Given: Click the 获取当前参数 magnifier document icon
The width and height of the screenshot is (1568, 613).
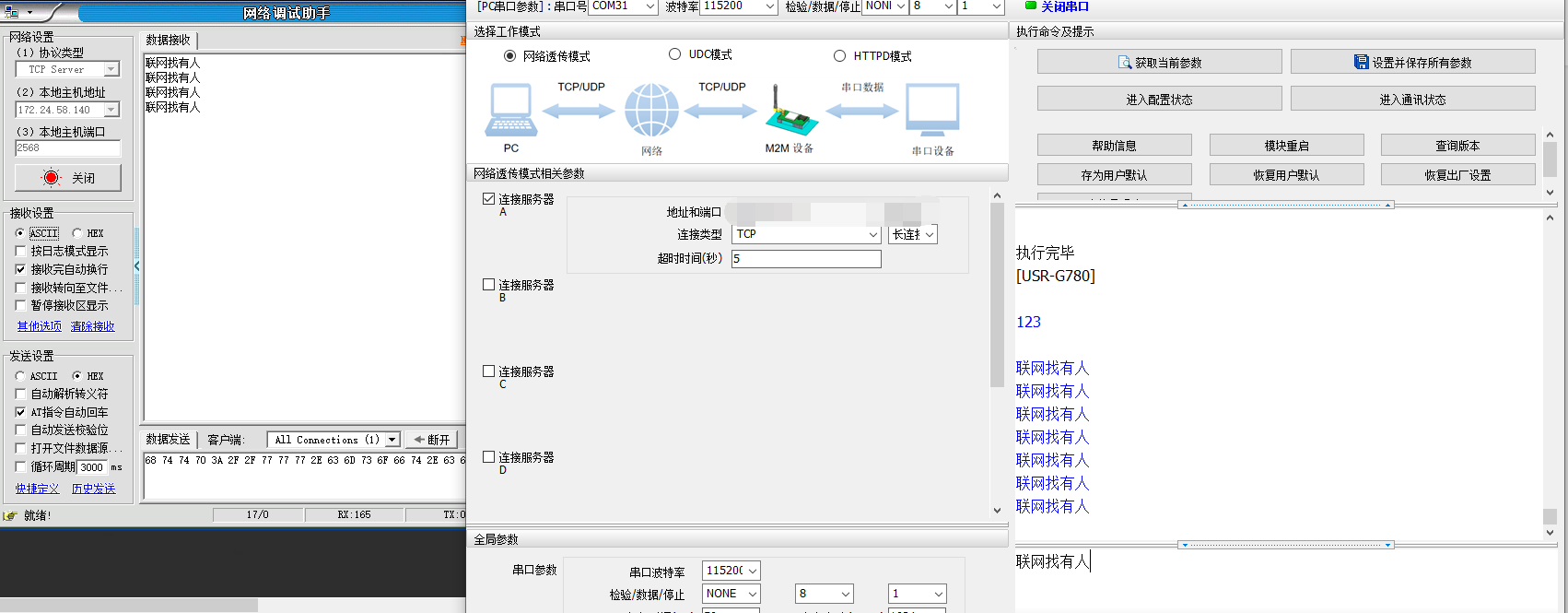Looking at the screenshot, I should tap(1124, 63).
